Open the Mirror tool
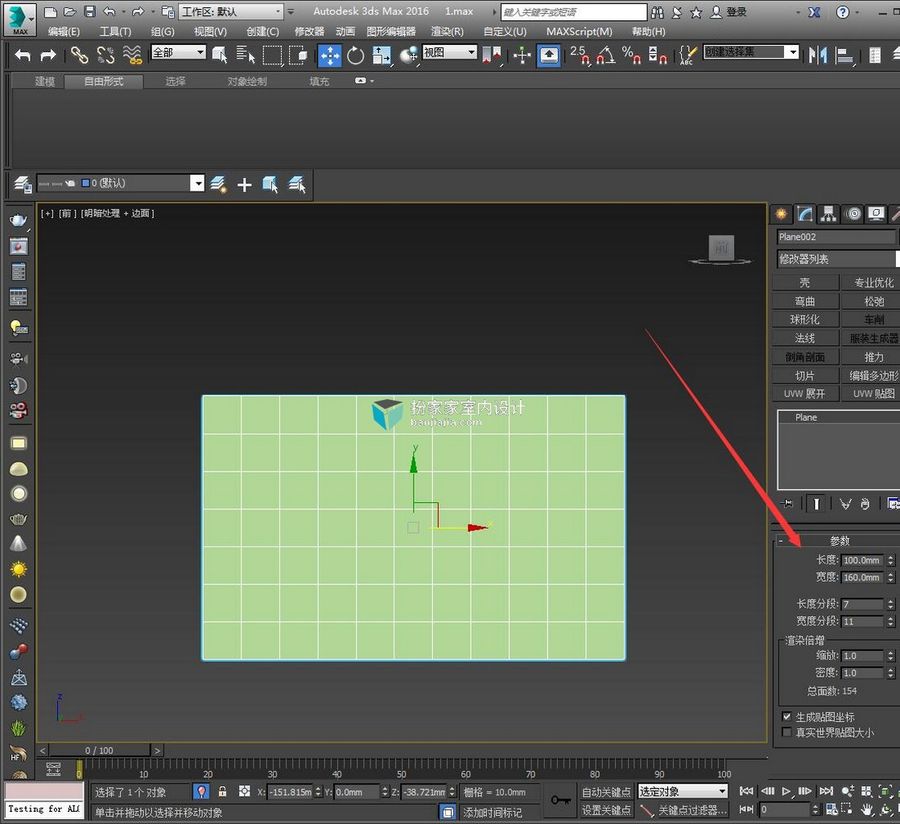This screenshot has height=824, width=900. 818,56
